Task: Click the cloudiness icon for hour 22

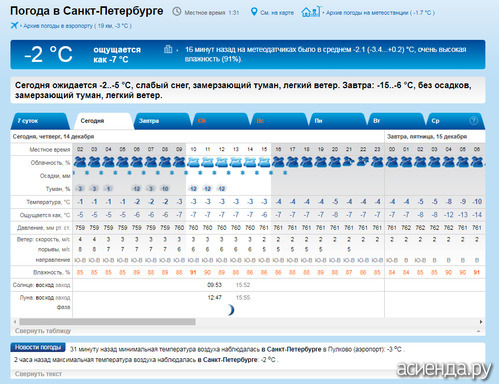Action: click(363, 162)
